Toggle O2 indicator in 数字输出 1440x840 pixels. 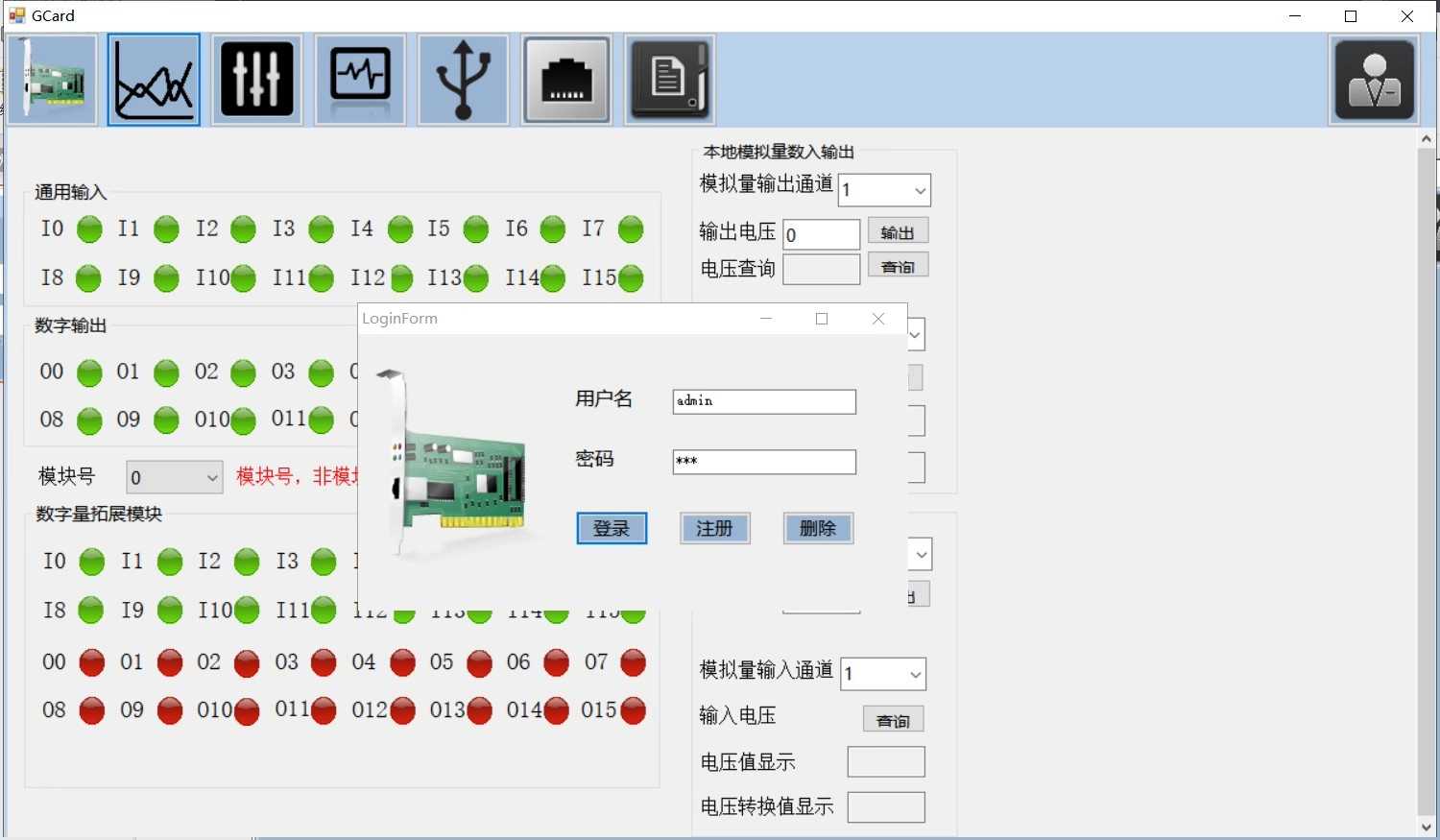click(x=244, y=372)
